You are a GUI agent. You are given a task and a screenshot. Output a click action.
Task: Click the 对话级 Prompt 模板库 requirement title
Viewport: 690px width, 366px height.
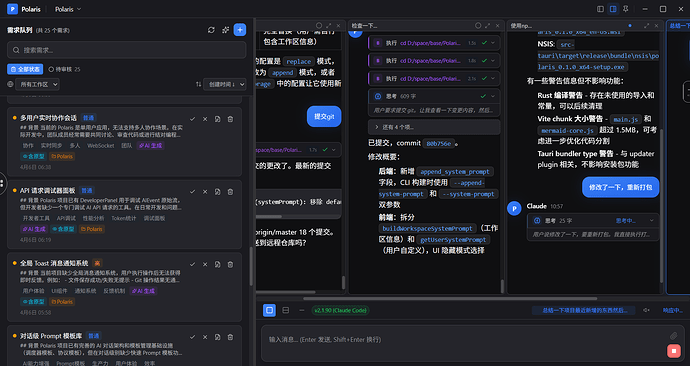pyautogui.click(x=51, y=336)
